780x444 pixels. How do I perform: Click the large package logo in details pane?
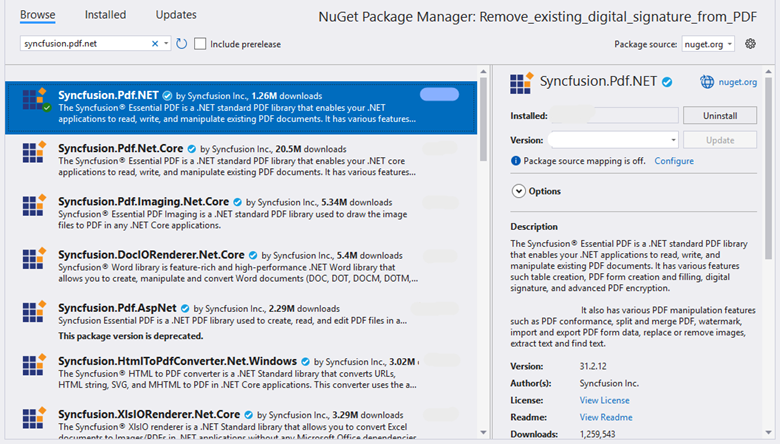click(x=521, y=83)
